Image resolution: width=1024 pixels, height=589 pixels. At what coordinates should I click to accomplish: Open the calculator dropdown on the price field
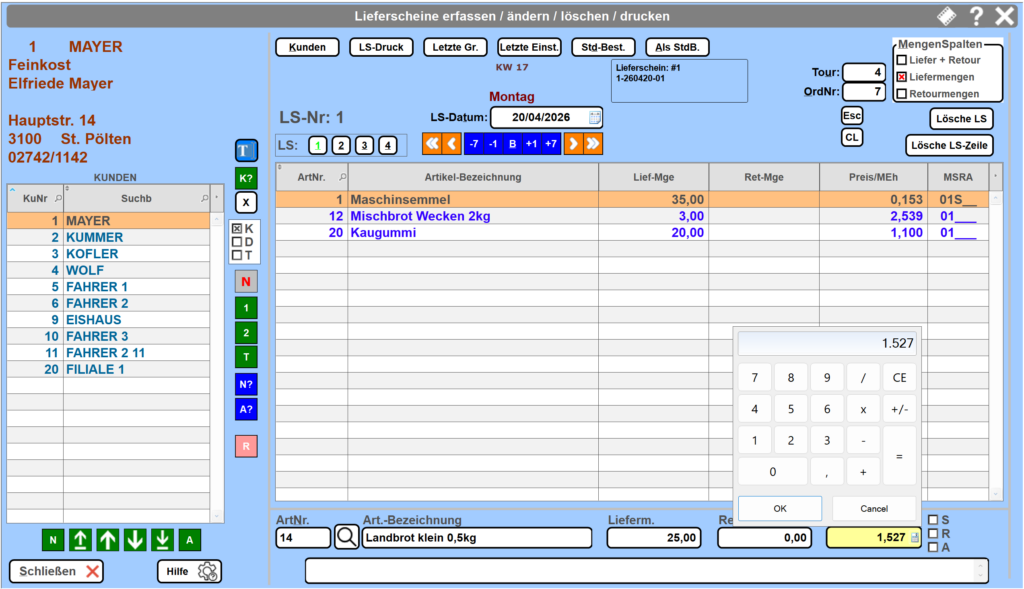(915, 538)
